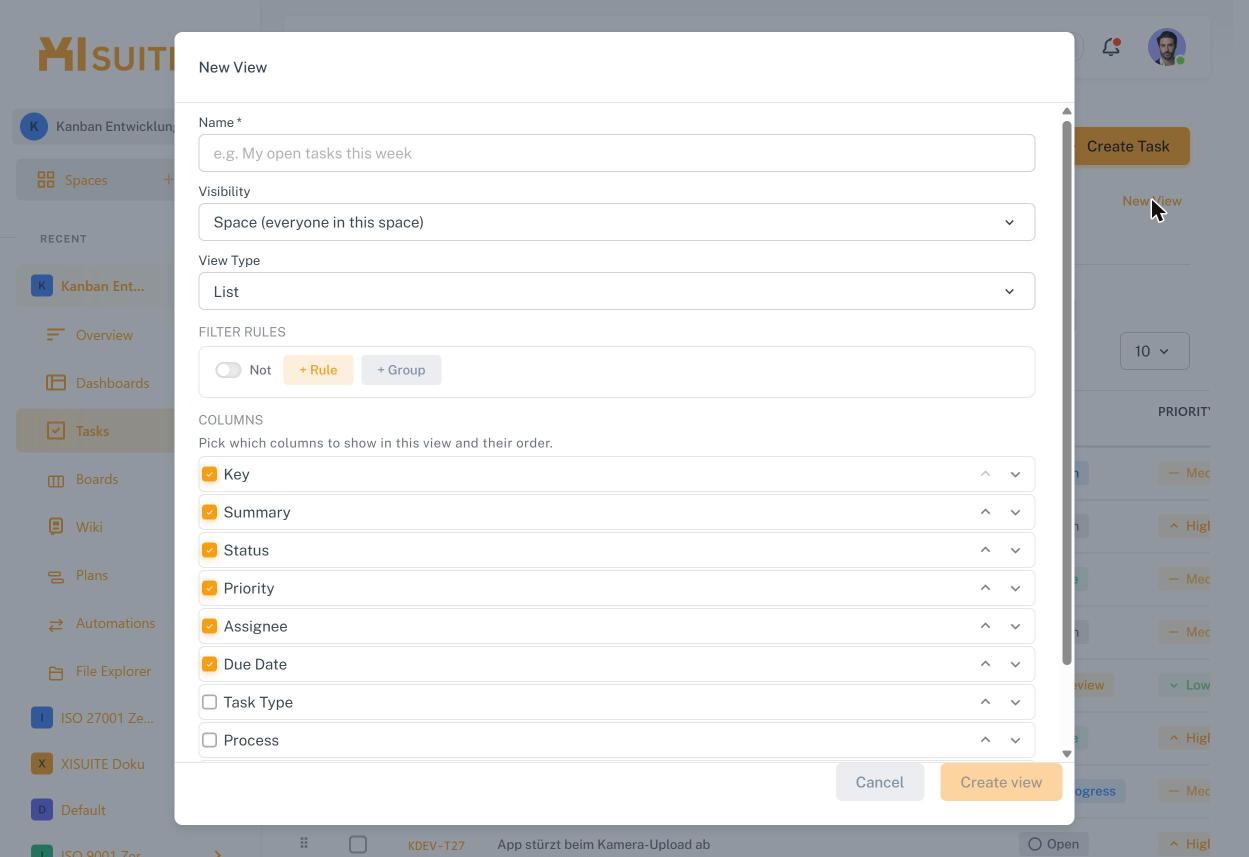Click the dialog vertical scrollbar thumb

click(1067, 393)
